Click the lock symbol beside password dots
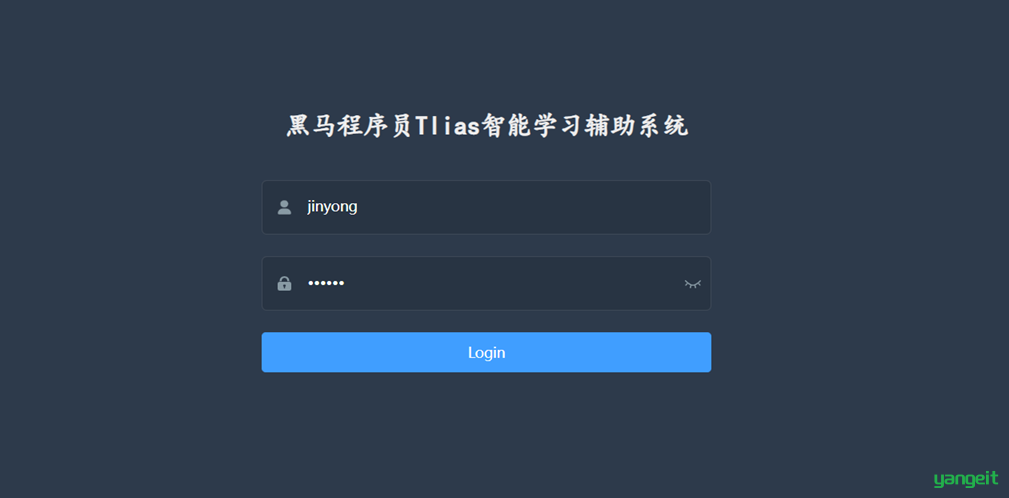1009x498 pixels. pos(284,283)
